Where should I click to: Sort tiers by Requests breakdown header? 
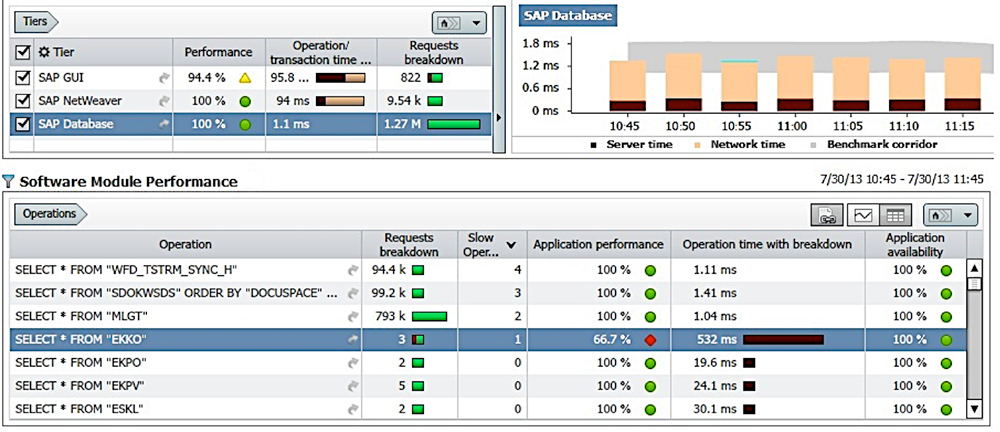click(436, 52)
